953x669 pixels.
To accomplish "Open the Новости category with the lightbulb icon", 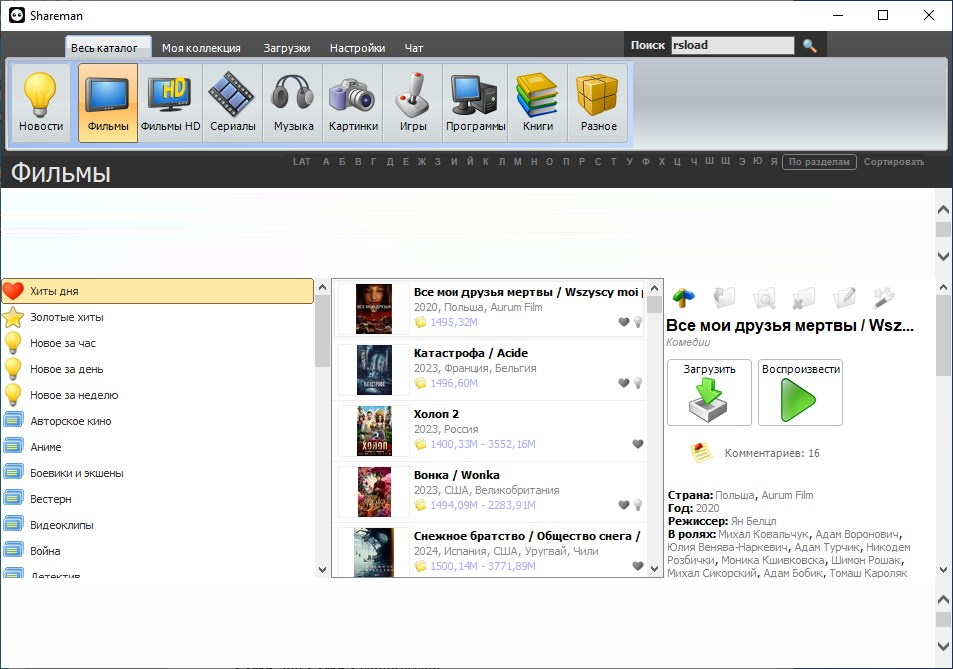I will point(41,102).
